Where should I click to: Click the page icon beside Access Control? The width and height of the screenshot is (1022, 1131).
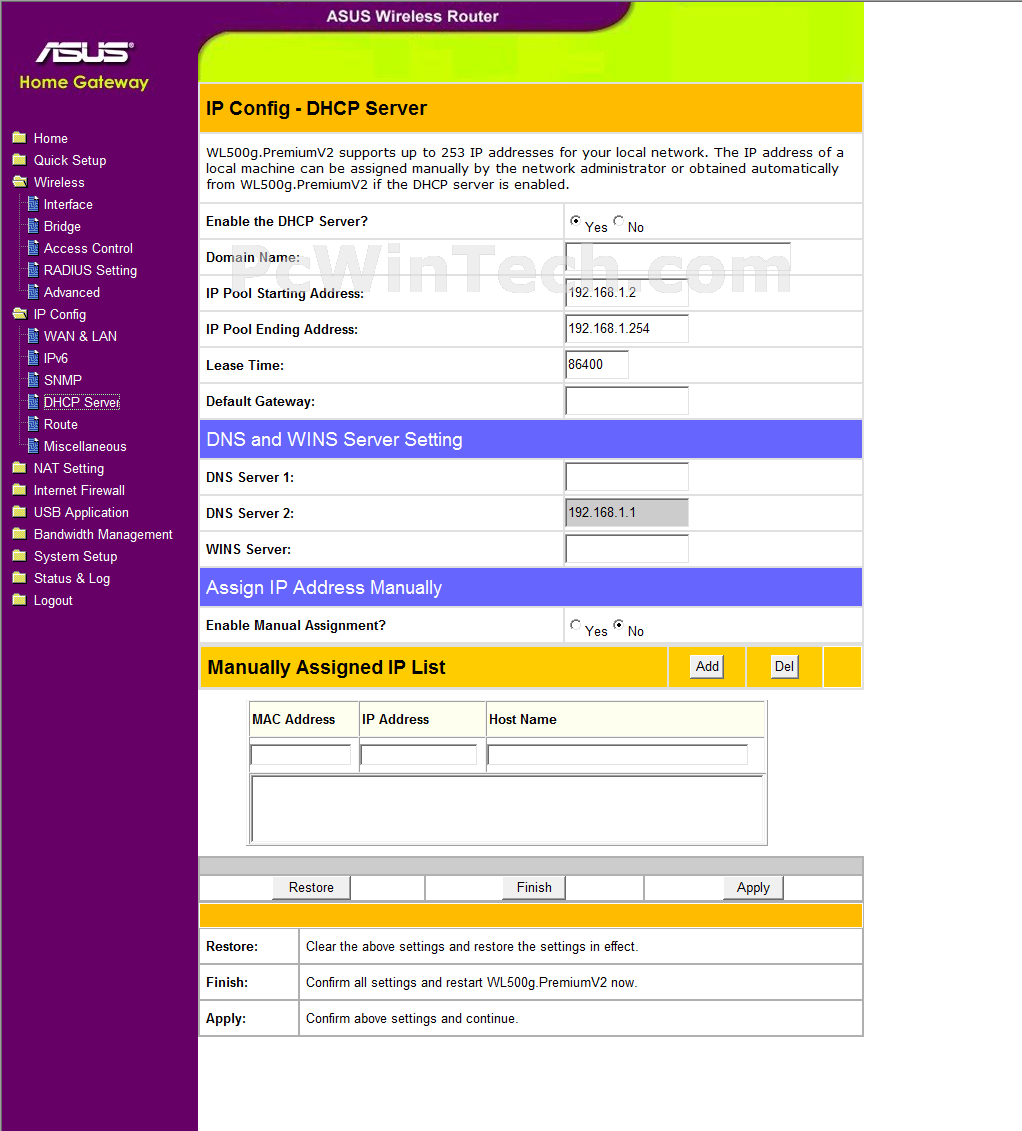tap(33, 248)
